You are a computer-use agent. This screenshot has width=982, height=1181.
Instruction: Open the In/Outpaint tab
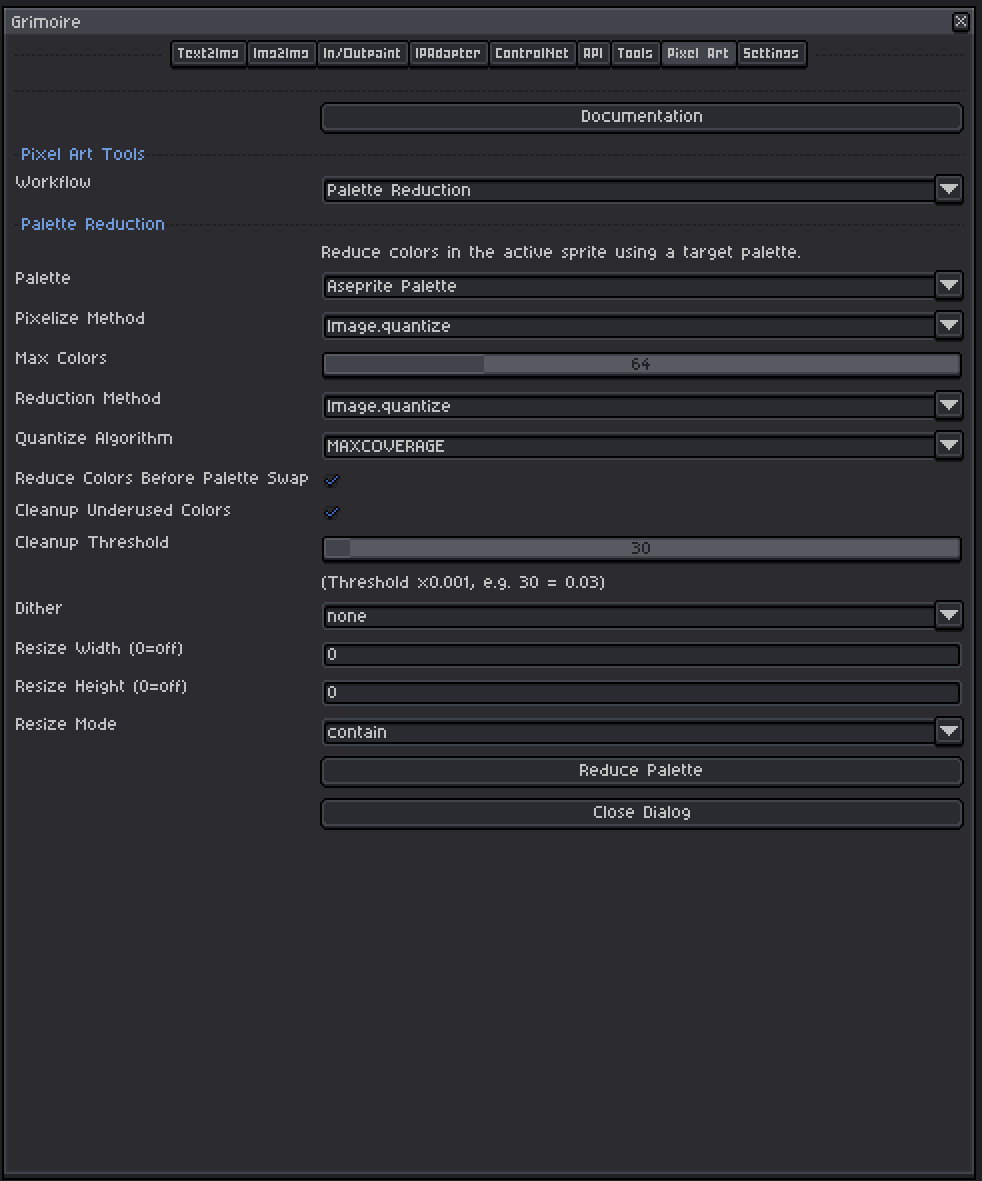(x=362, y=53)
